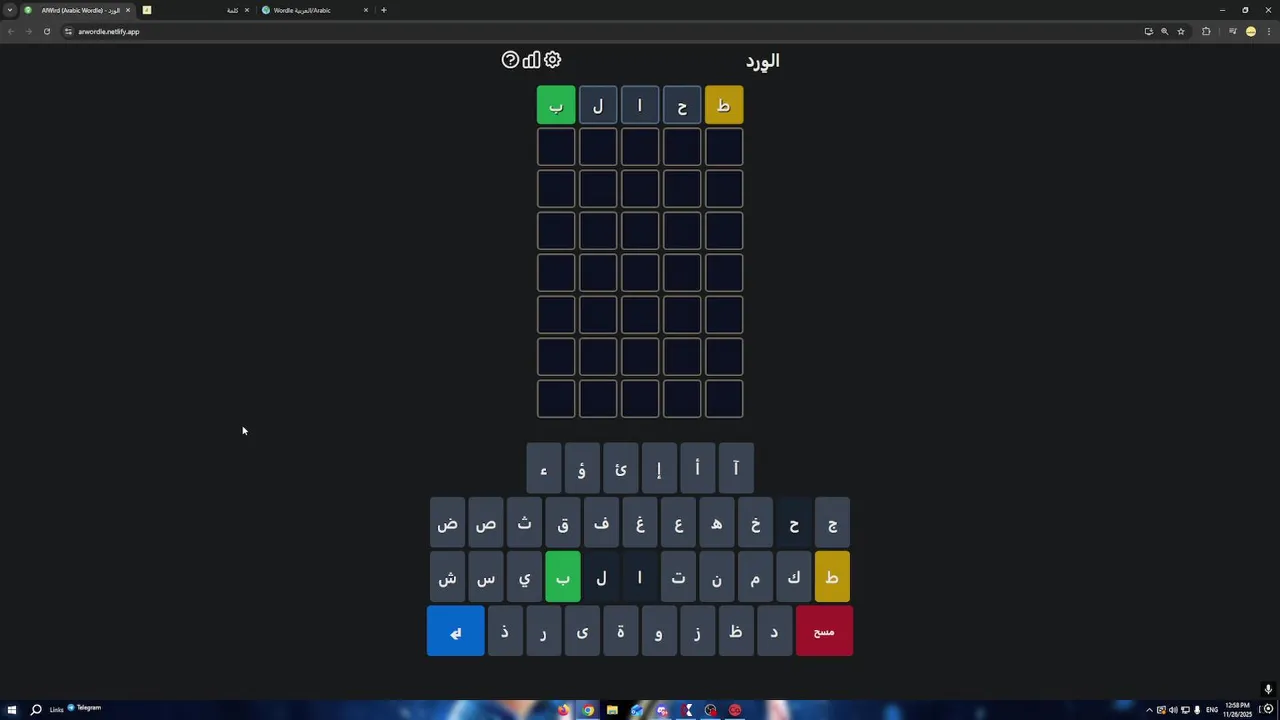The width and height of the screenshot is (1280, 720).
Task: Tap the ز keyboard key
Action: coord(697,631)
